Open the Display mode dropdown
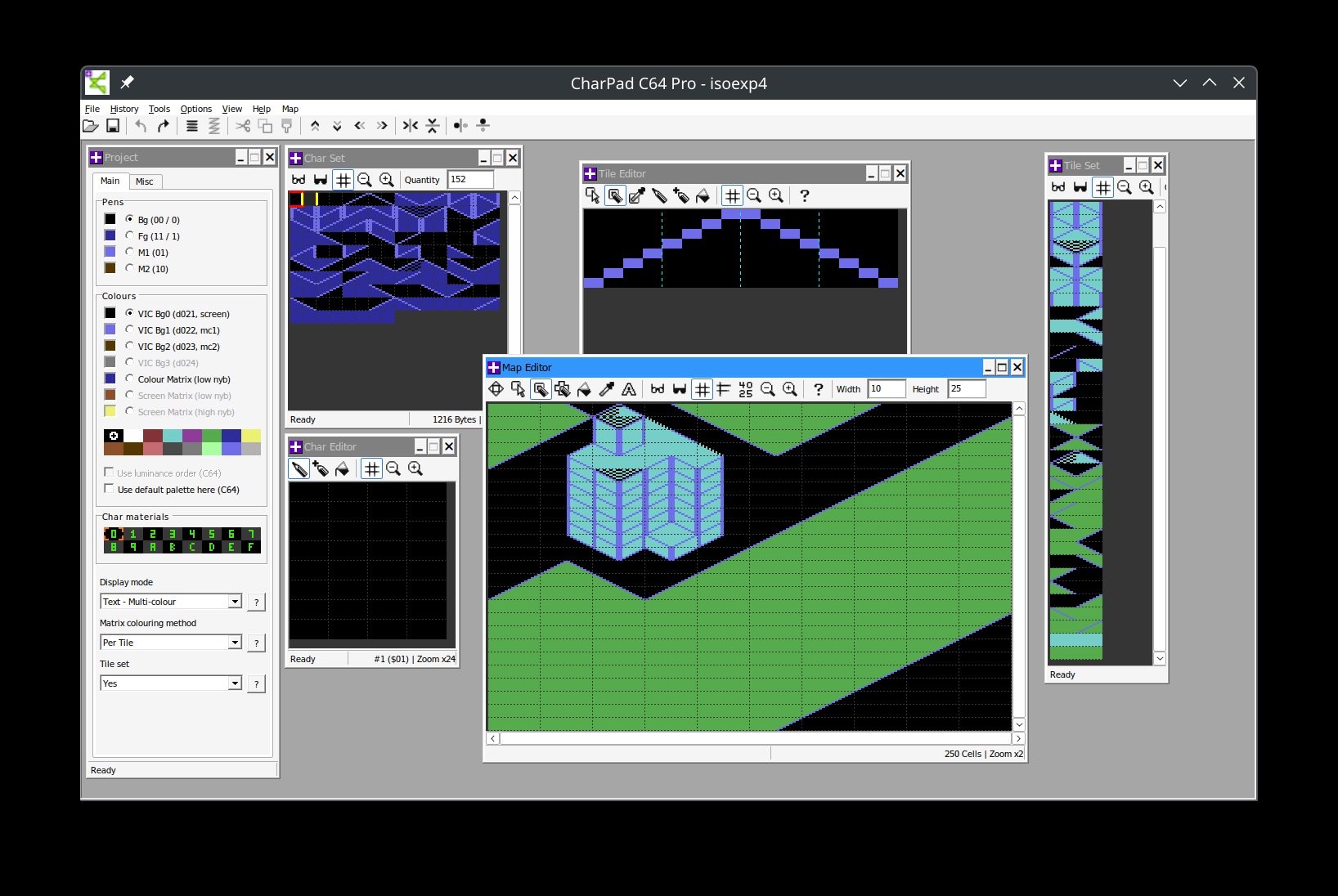Image resolution: width=1338 pixels, height=896 pixels. 235,602
